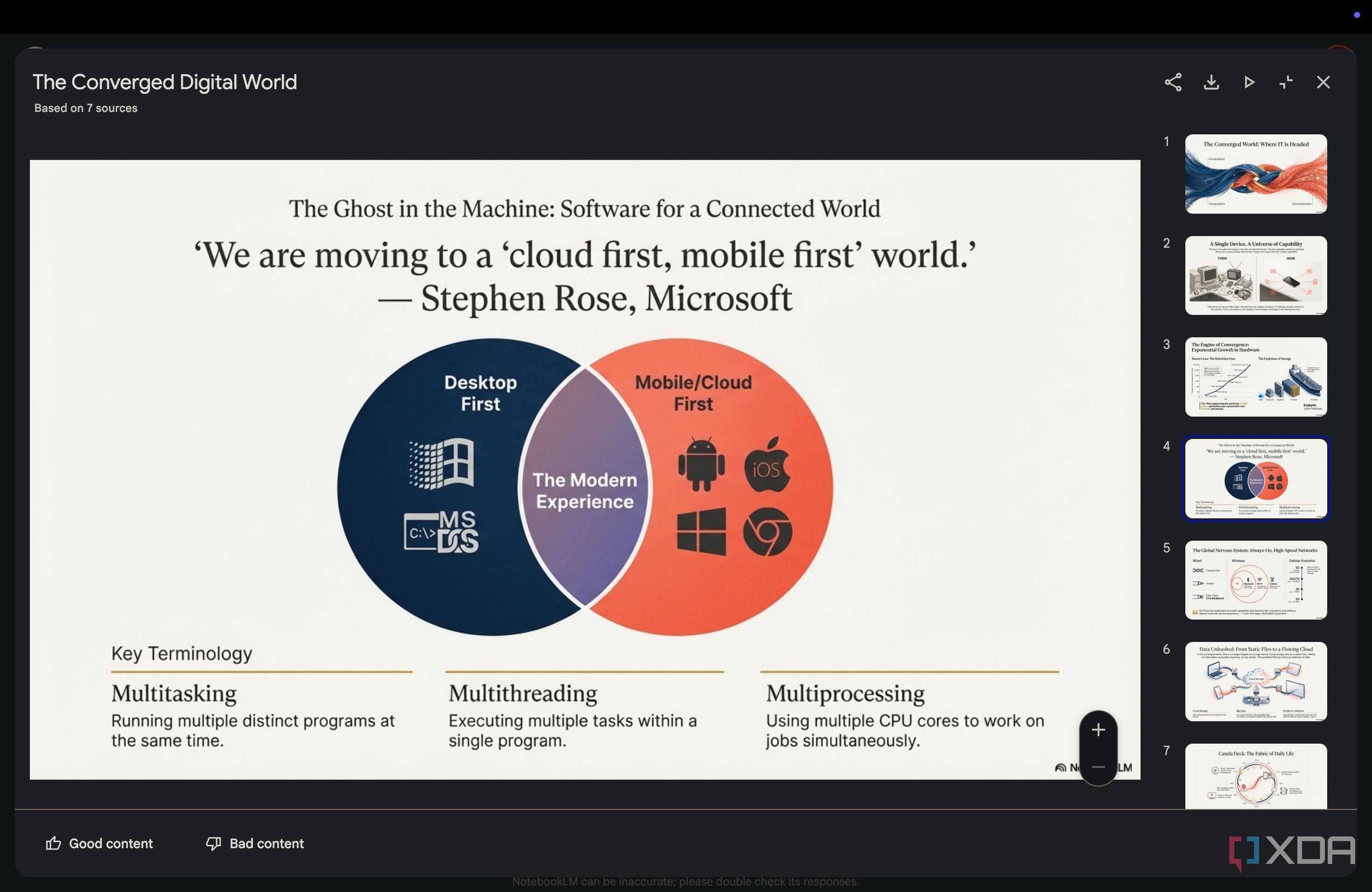This screenshot has width=1372, height=892.
Task: Click the 'Multitasking' heading
Action: click(x=174, y=693)
